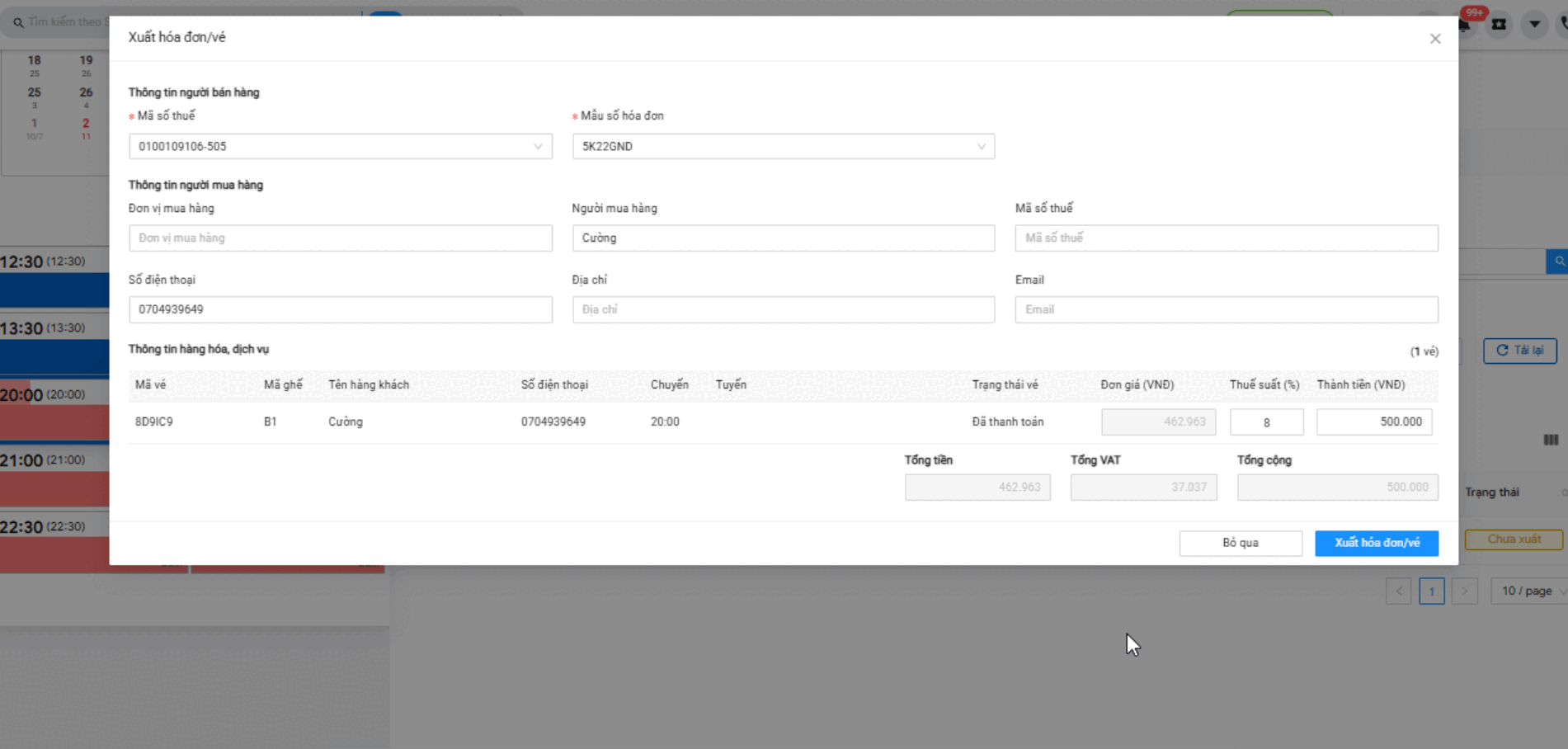Click the Thuế suất (%) field showing 8
The image size is (1568, 749).
point(1266,422)
